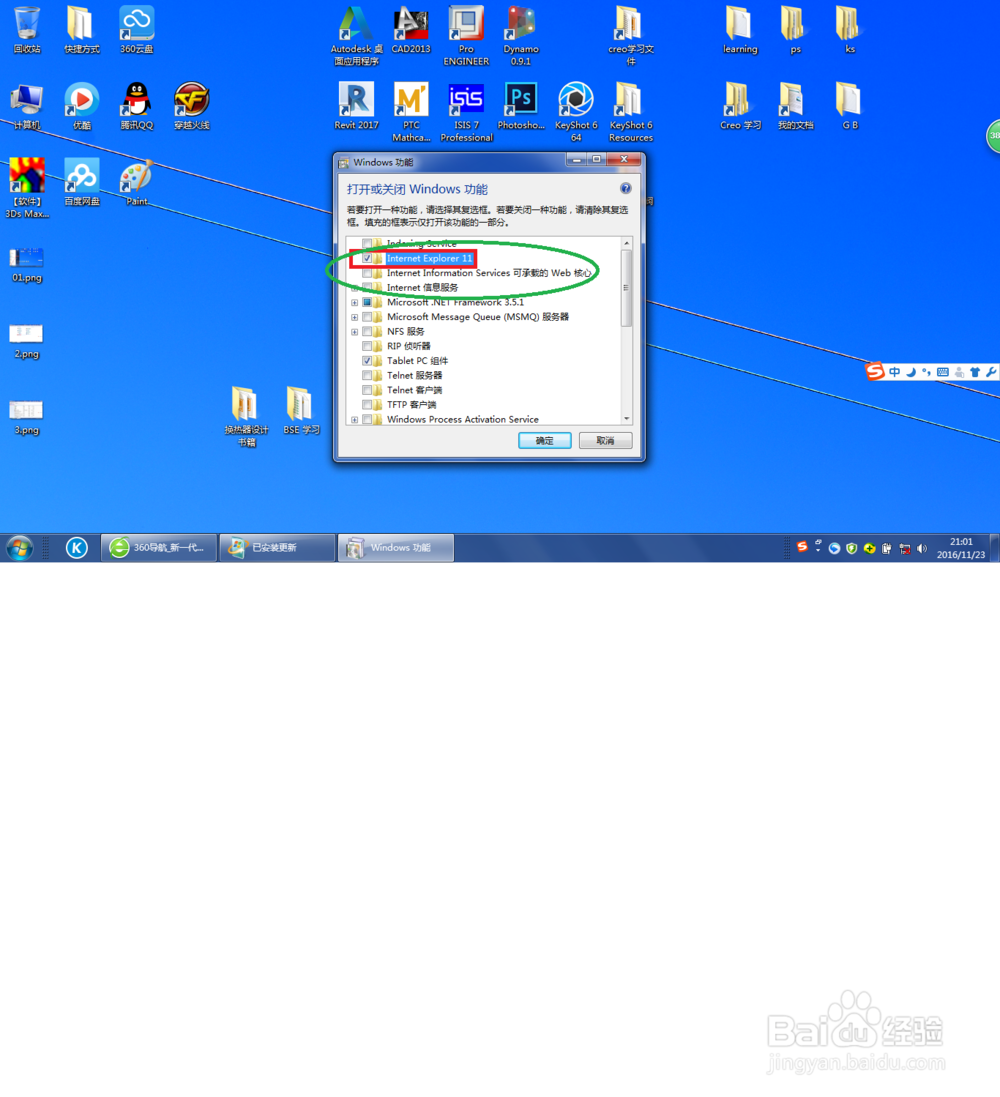The image size is (1000, 1097).
Task: Open Sogou wrench settings icon
Action: pos(991,372)
